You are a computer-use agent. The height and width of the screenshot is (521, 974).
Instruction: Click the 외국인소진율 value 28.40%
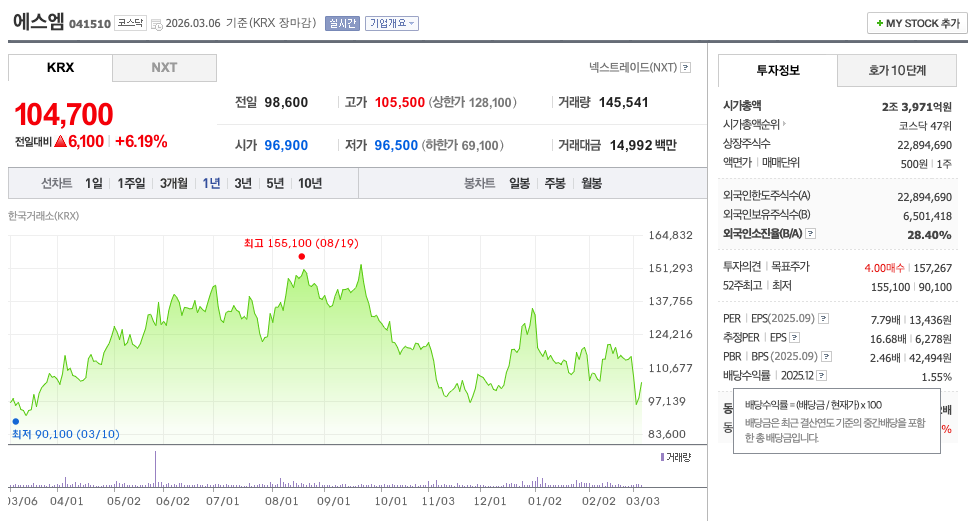[x=929, y=235]
